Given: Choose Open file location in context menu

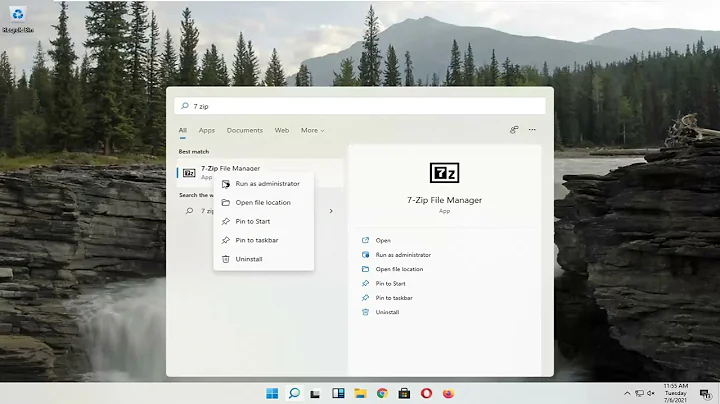Looking at the screenshot, I should click(264, 202).
